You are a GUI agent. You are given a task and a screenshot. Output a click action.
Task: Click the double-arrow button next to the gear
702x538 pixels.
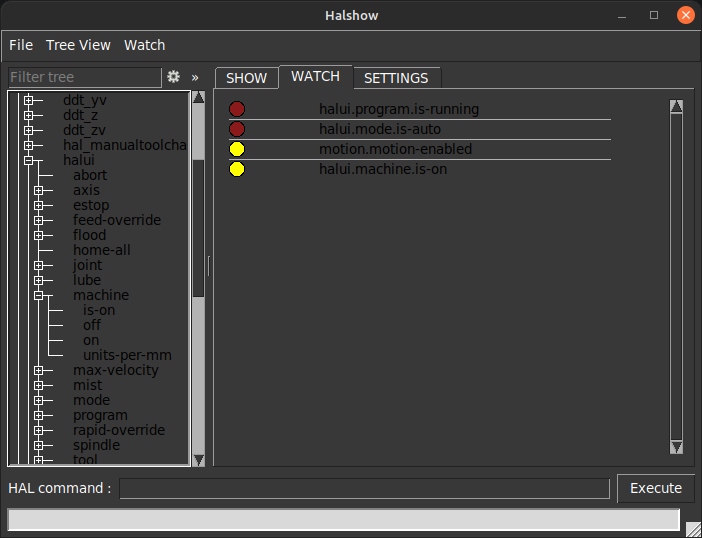click(x=195, y=77)
